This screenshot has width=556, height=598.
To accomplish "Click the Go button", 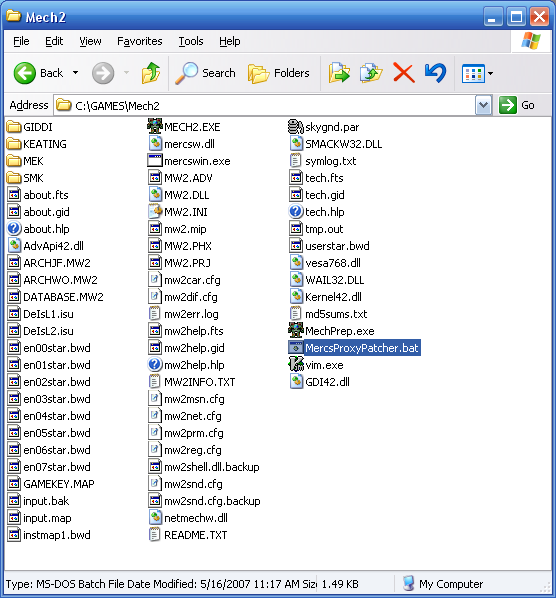I will (517, 105).
